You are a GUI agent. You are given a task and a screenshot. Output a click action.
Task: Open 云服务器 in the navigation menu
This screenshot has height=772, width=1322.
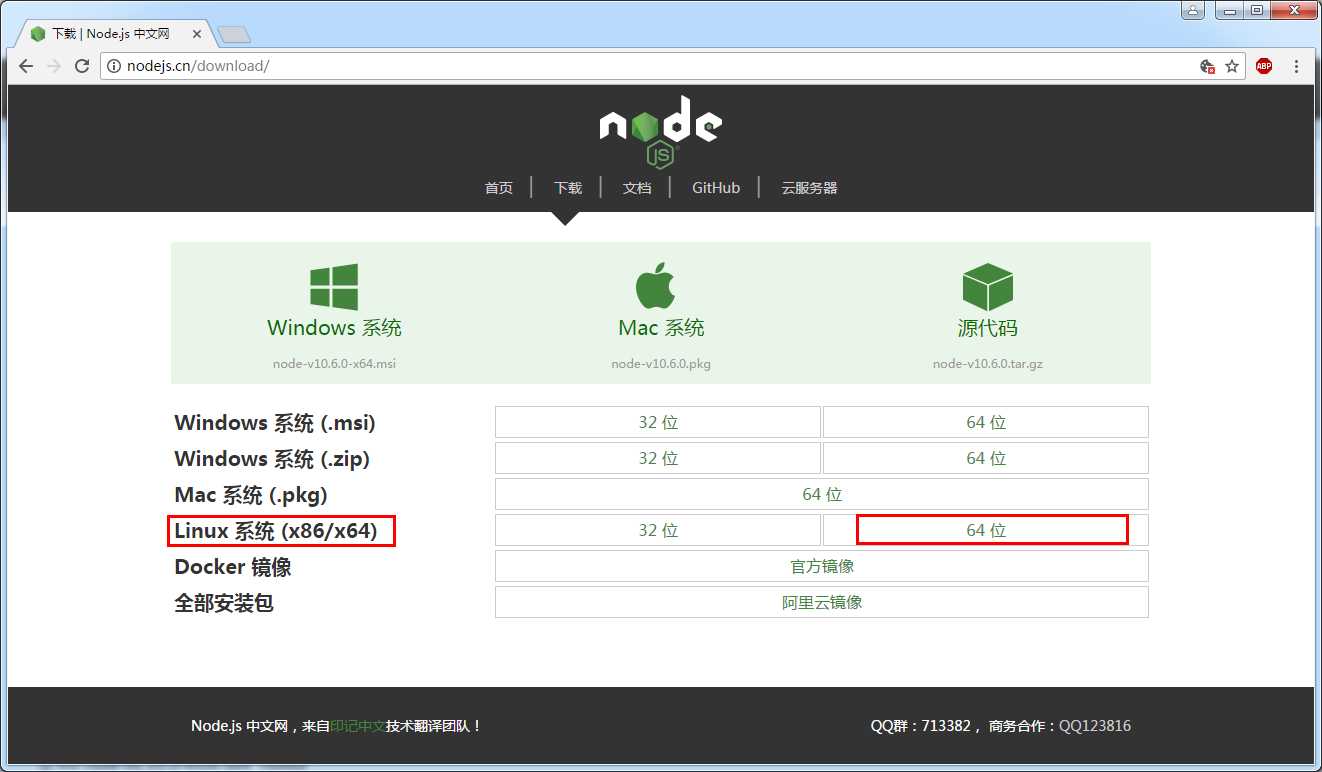point(809,187)
